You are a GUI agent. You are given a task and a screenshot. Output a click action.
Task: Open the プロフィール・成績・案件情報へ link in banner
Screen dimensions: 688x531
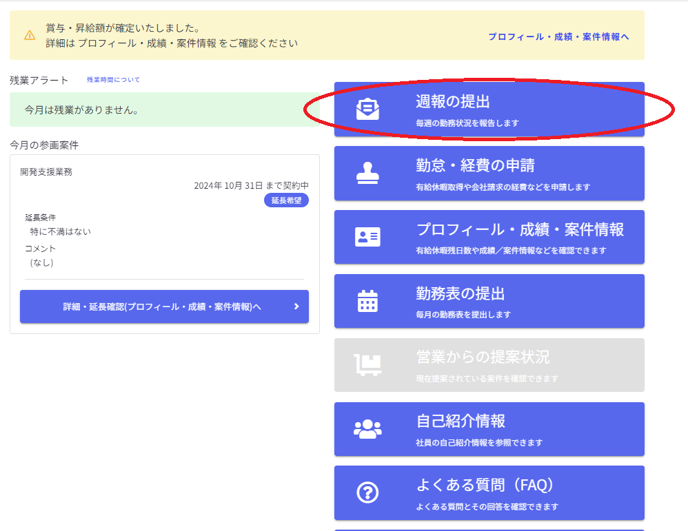tap(558, 37)
